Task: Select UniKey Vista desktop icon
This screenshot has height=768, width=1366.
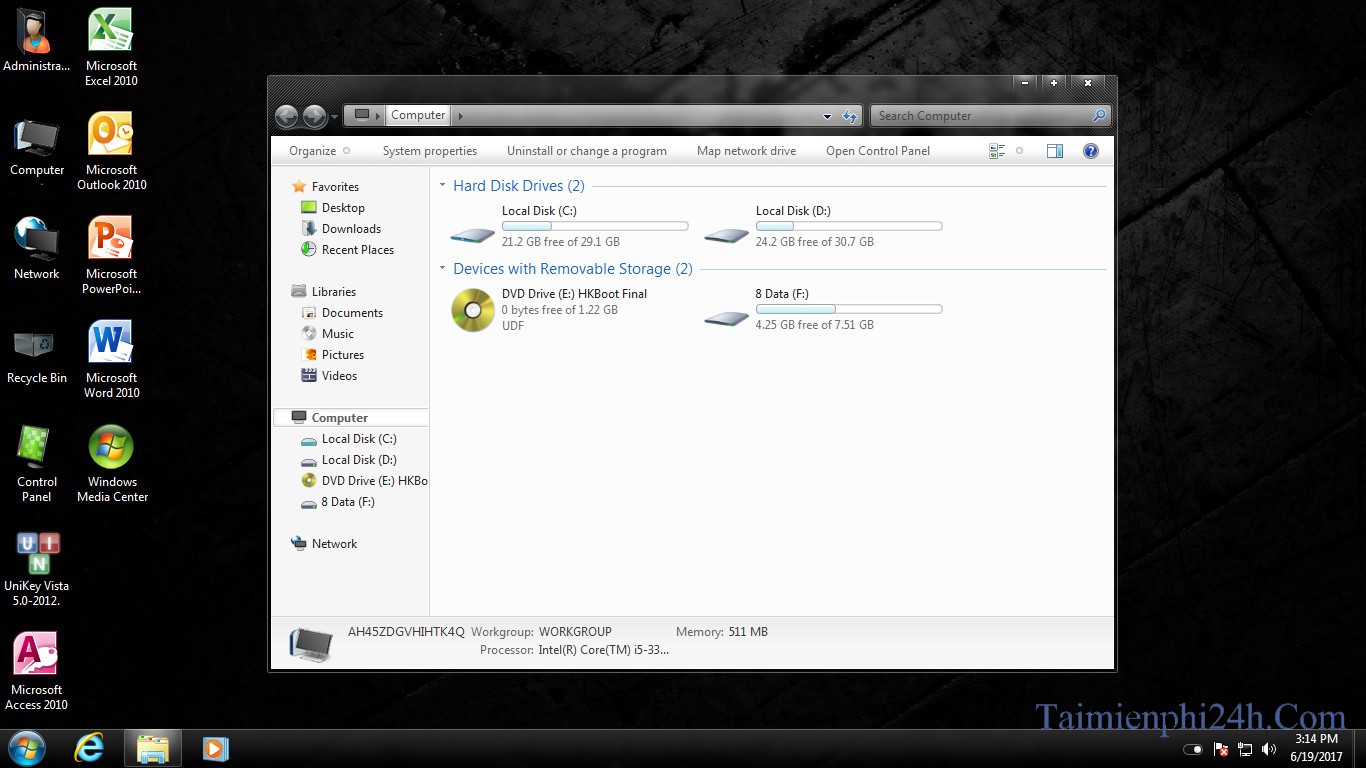Action: pos(37,567)
